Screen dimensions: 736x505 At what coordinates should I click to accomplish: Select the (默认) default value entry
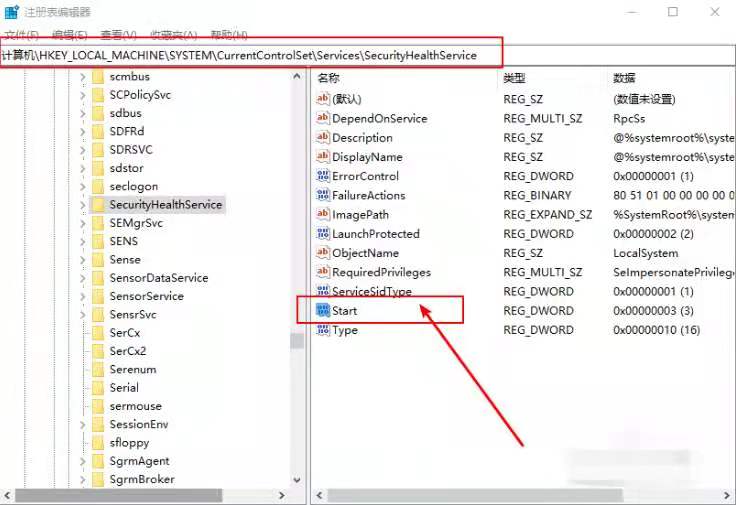346,99
